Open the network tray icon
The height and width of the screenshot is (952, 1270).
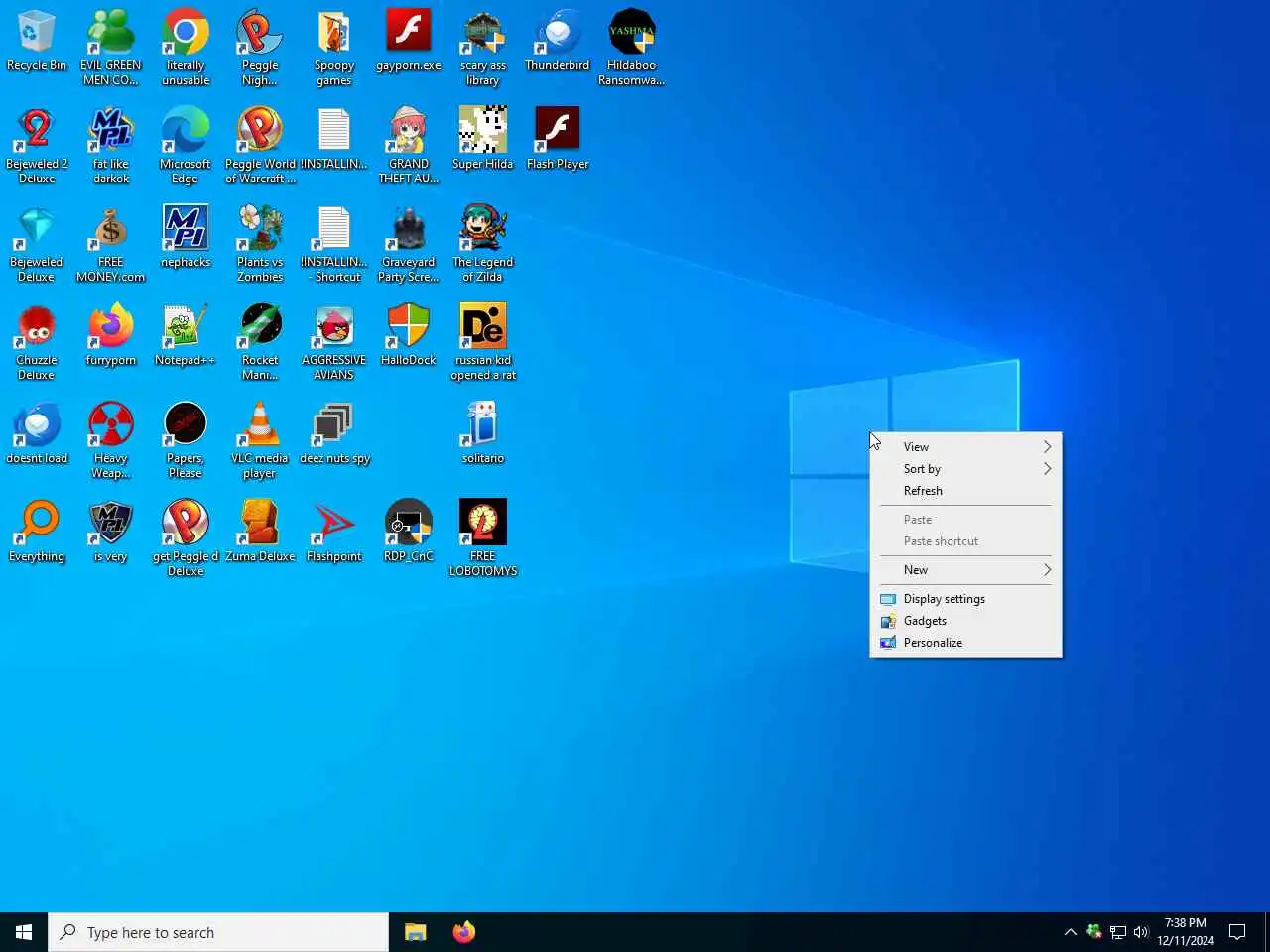[1118, 932]
